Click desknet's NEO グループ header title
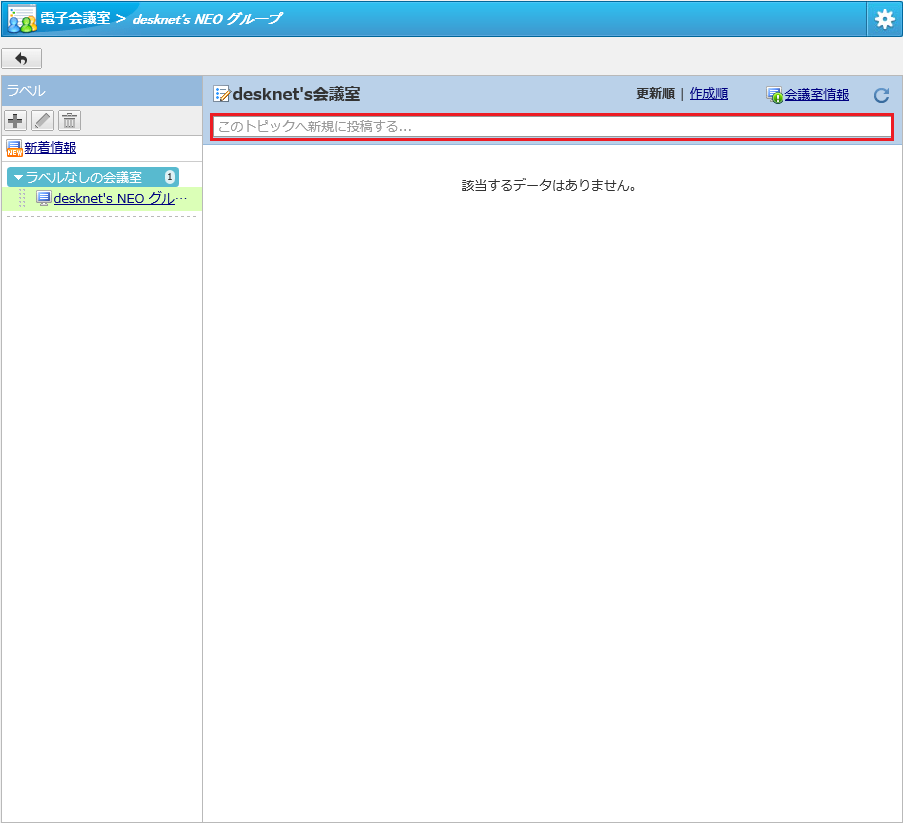 [207, 19]
